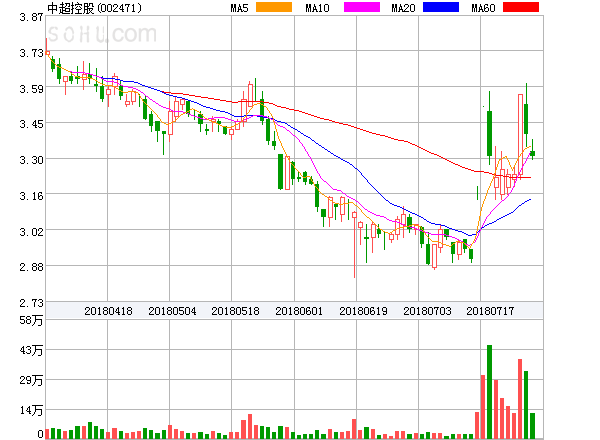600x440 pixels.
Task: Select the 20180601 date marker
Action: coord(299,311)
